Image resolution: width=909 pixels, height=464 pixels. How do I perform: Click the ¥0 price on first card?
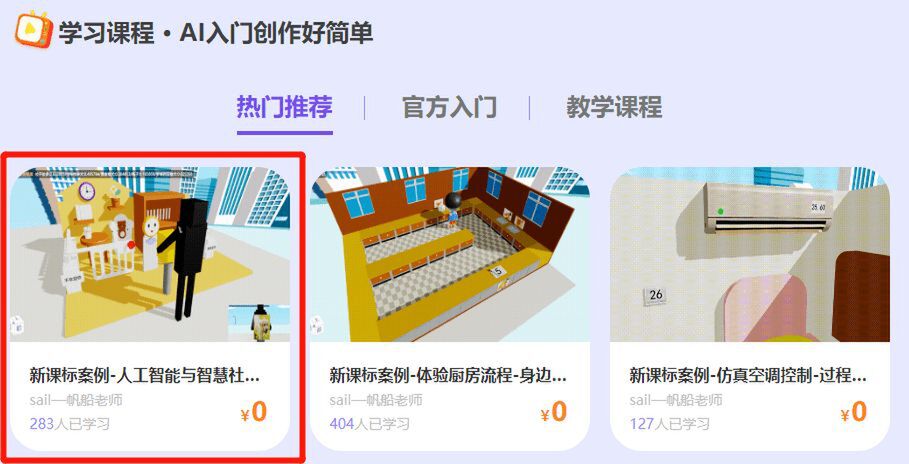pyautogui.click(x=254, y=412)
